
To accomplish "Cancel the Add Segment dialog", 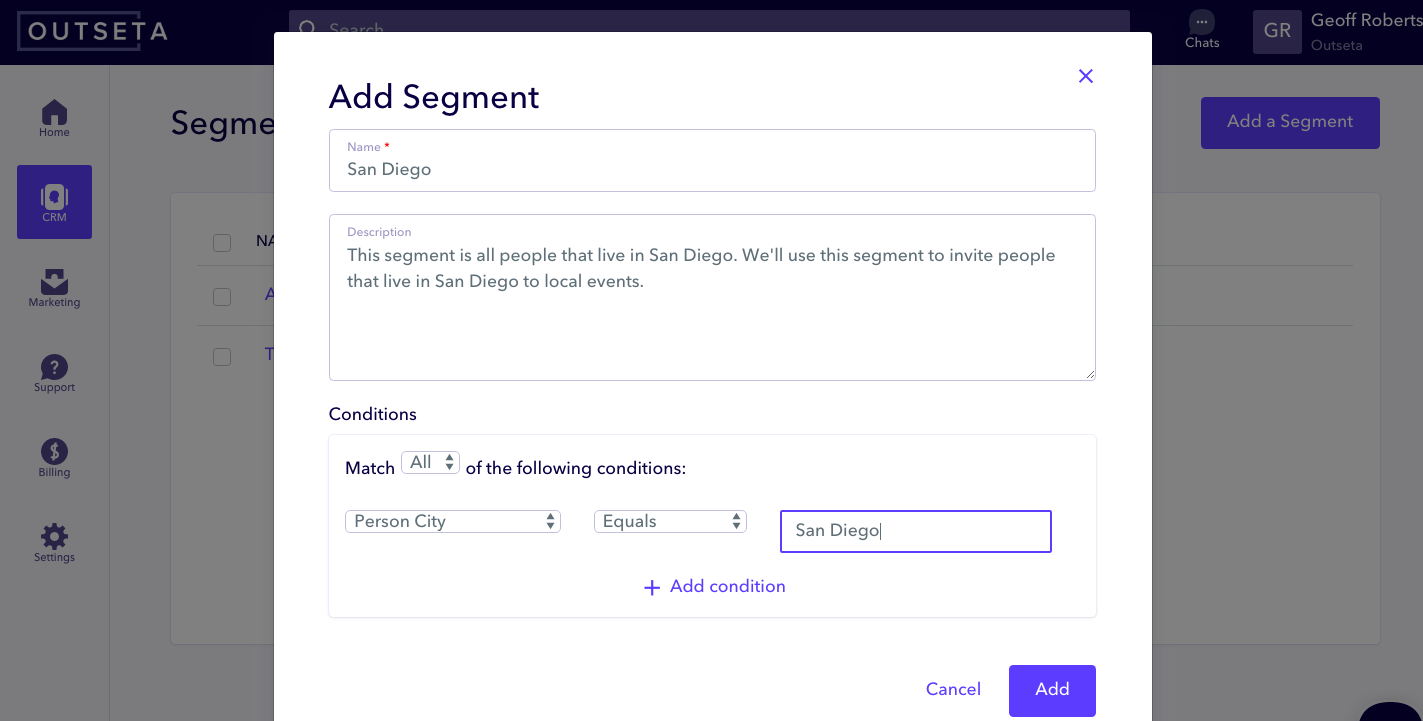I will tap(952, 690).
